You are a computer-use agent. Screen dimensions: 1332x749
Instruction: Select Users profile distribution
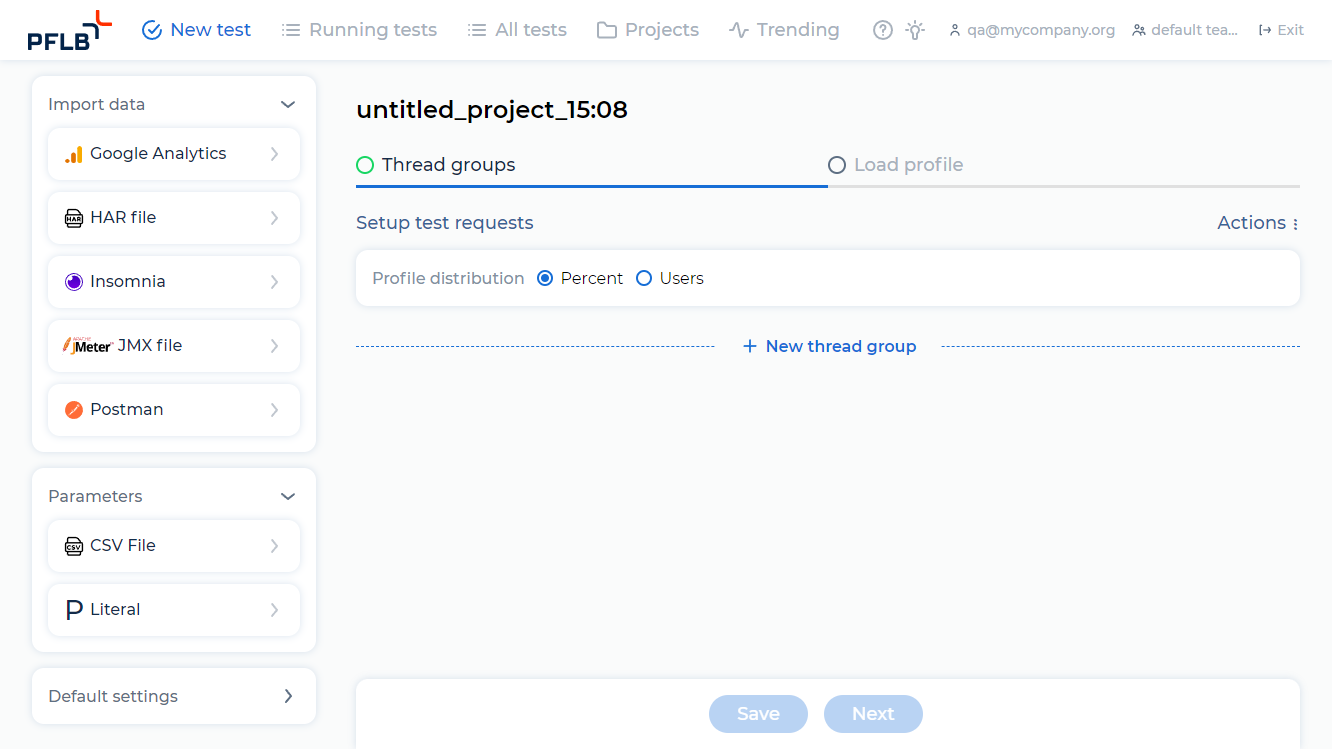pos(644,278)
